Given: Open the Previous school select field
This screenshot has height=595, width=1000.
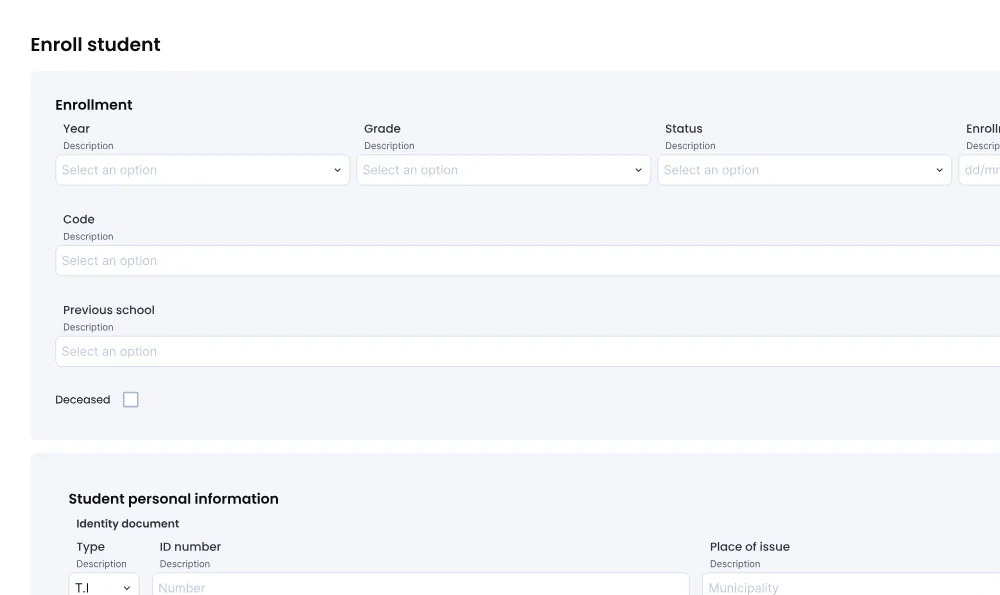Looking at the screenshot, I should click(x=527, y=351).
